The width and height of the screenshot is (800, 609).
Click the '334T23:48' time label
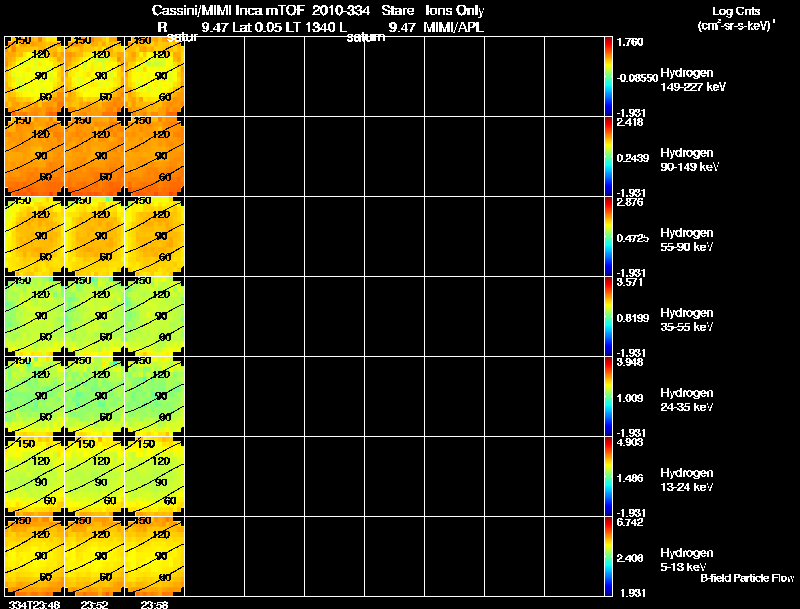pos(34,604)
